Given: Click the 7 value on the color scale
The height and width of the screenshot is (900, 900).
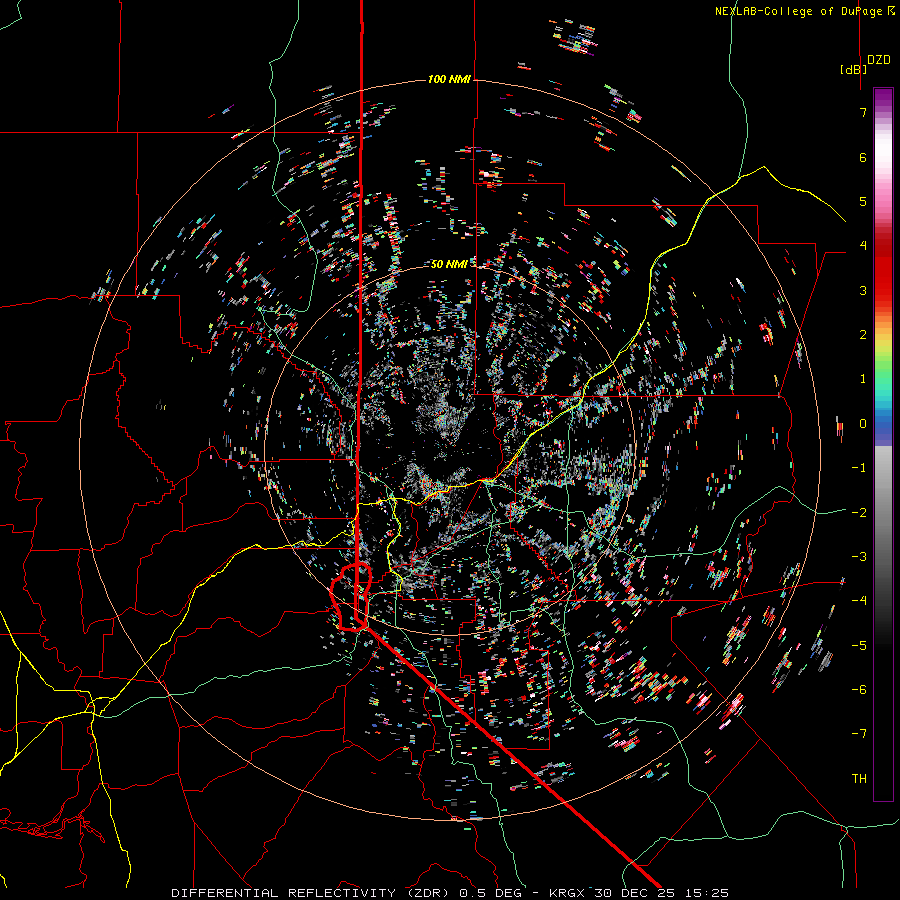Looking at the screenshot, I should pos(863,112).
